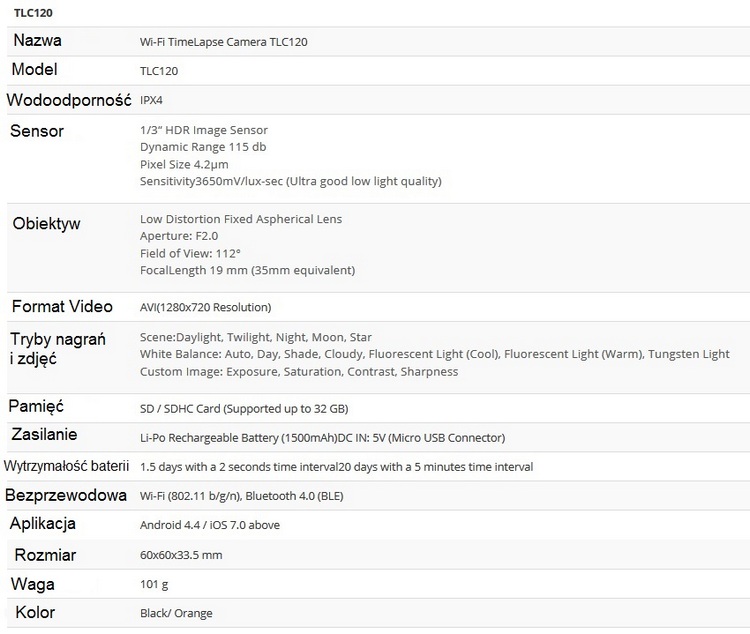Image resolution: width=750 pixels, height=634 pixels.
Task: Click the Sensor row label
Action: pyautogui.click(x=37, y=131)
